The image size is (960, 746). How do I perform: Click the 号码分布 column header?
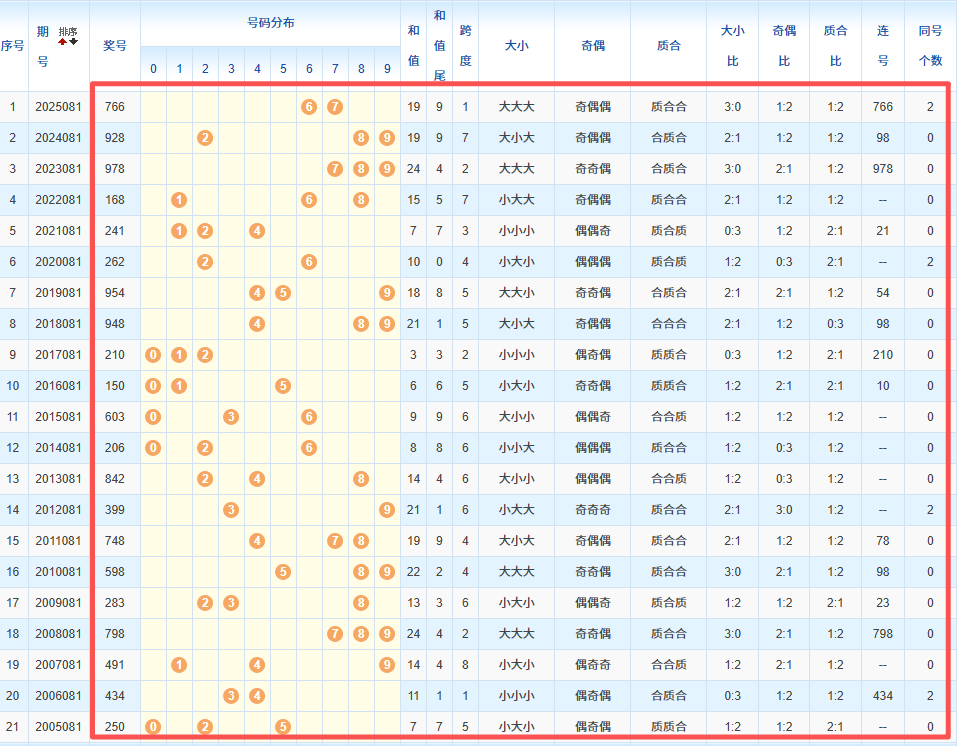pyautogui.click(x=270, y=22)
